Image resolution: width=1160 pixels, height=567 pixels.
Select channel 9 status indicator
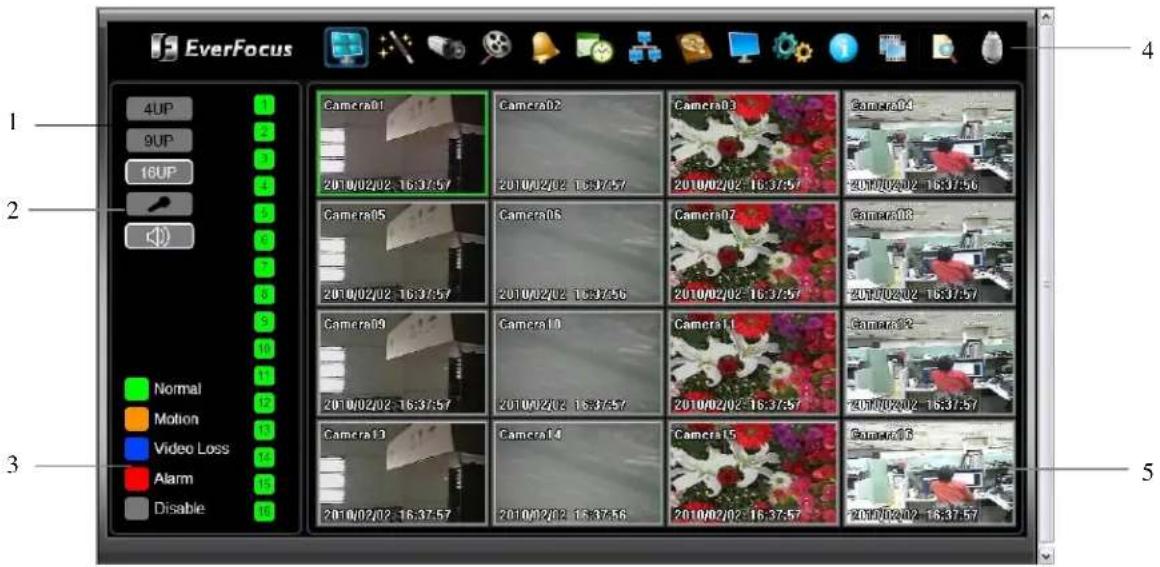click(266, 321)
